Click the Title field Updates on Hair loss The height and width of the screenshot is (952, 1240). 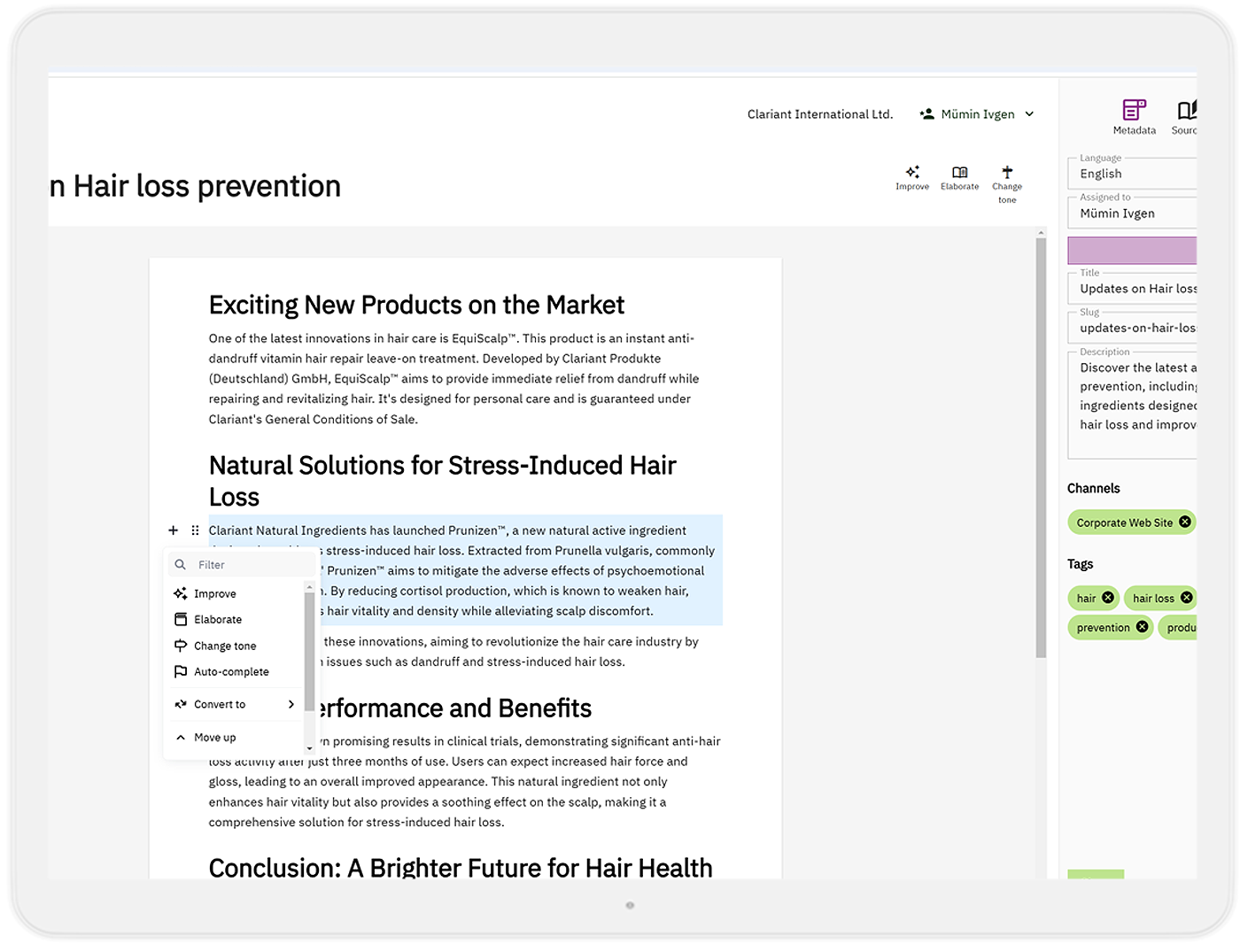pyautogui.click(x=1133, y=289)
